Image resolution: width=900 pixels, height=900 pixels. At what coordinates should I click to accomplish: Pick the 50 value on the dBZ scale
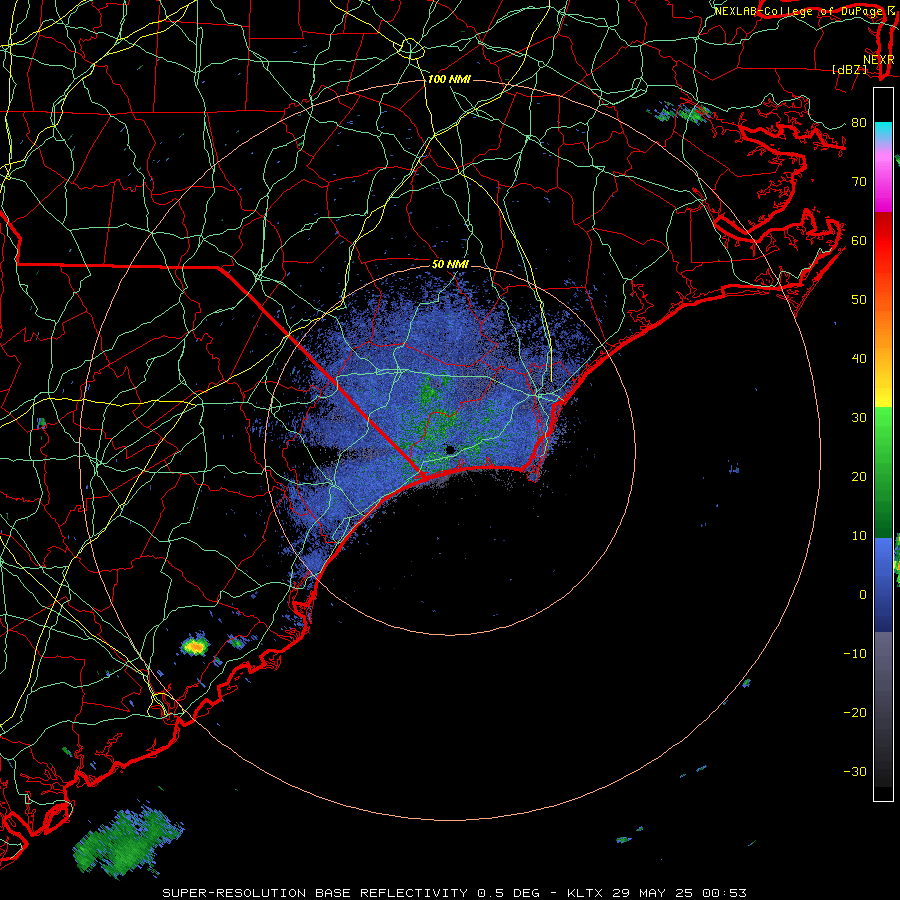tap(859, 300)
